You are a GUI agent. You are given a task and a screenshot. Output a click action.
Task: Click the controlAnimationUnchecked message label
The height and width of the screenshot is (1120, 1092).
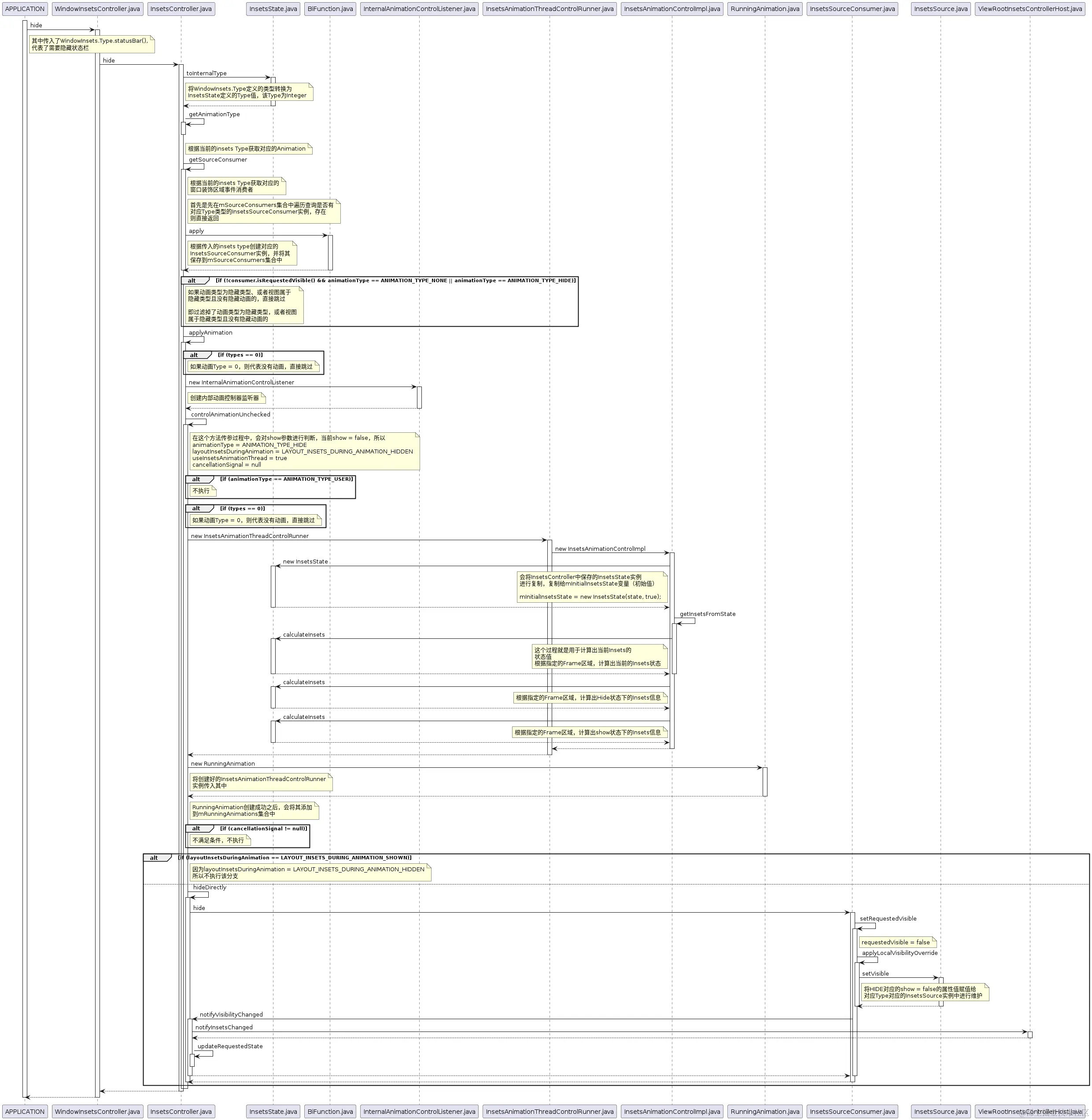231,415
